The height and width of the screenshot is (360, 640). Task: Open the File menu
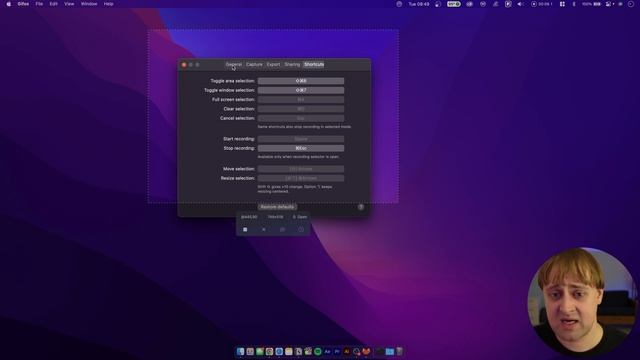[39, 4]
